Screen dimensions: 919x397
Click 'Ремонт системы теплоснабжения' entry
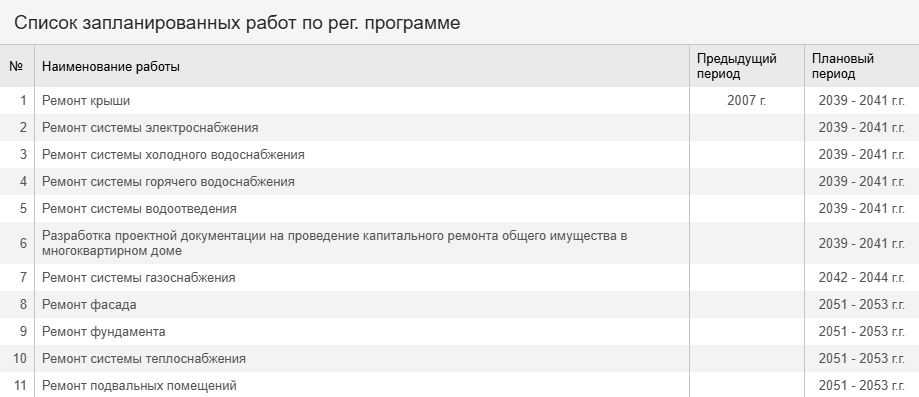click(x=144, y=359)
